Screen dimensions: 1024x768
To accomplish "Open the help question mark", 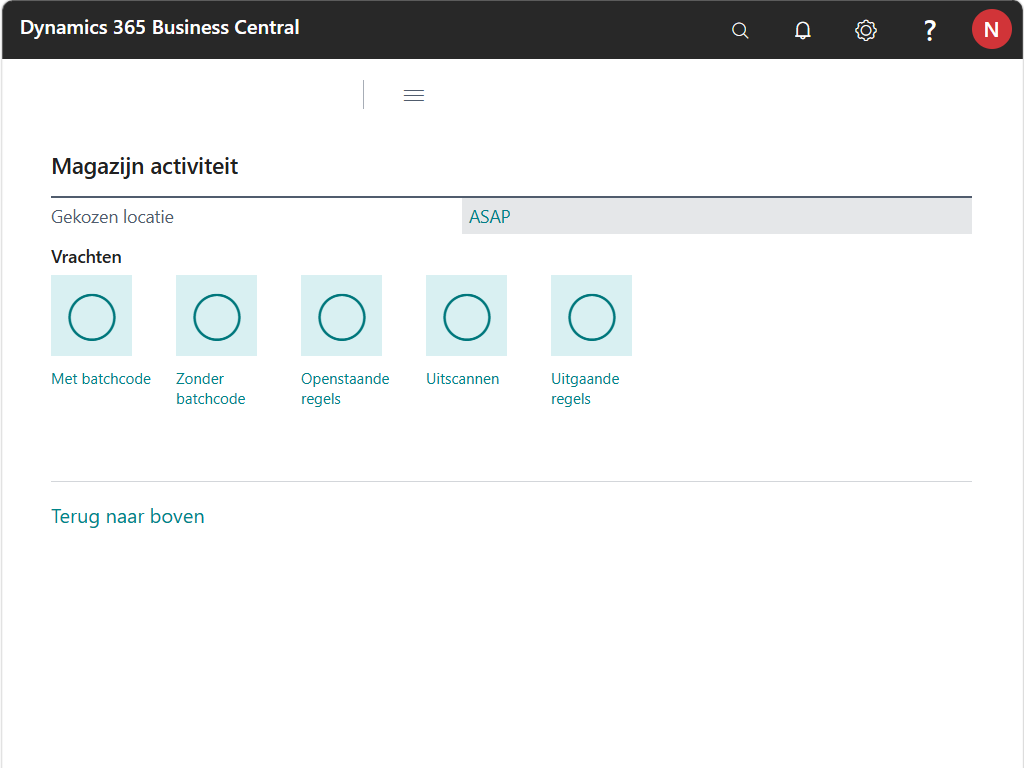I will pyautogui.click(x=929, y=30).
